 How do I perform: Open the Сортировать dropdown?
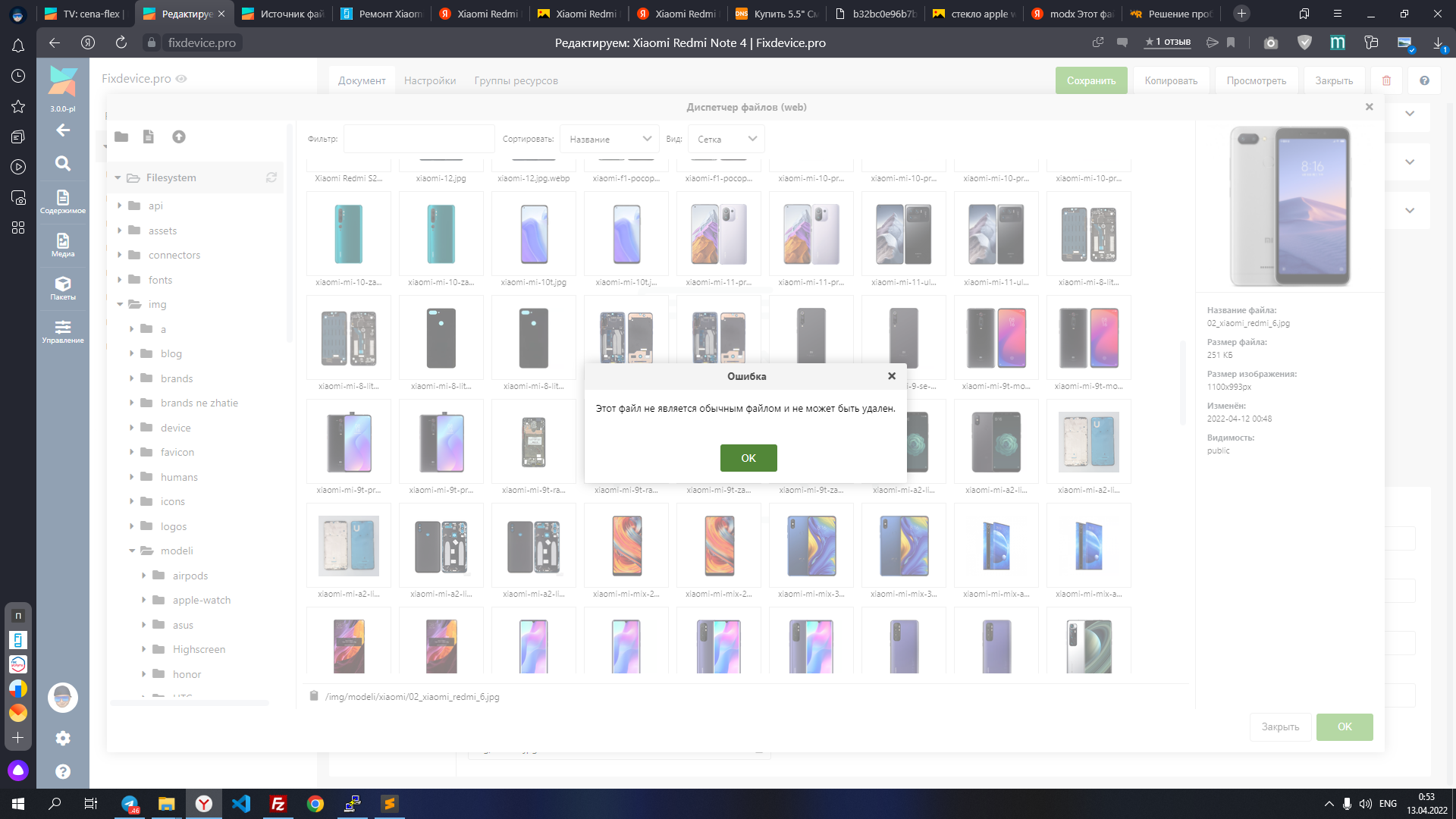(610, 139)
